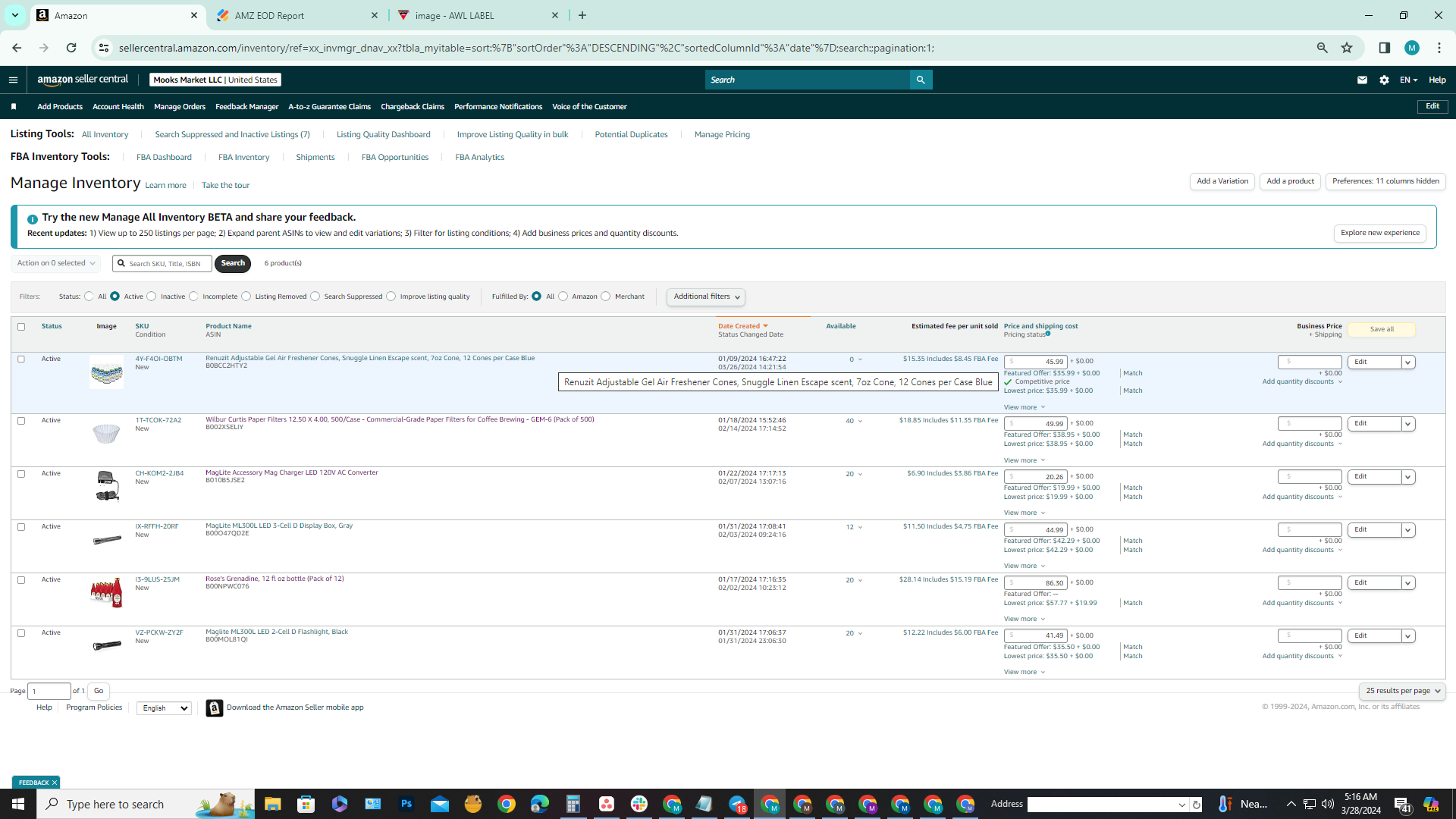Select the Search Suppressed status filter

point(315,297)
